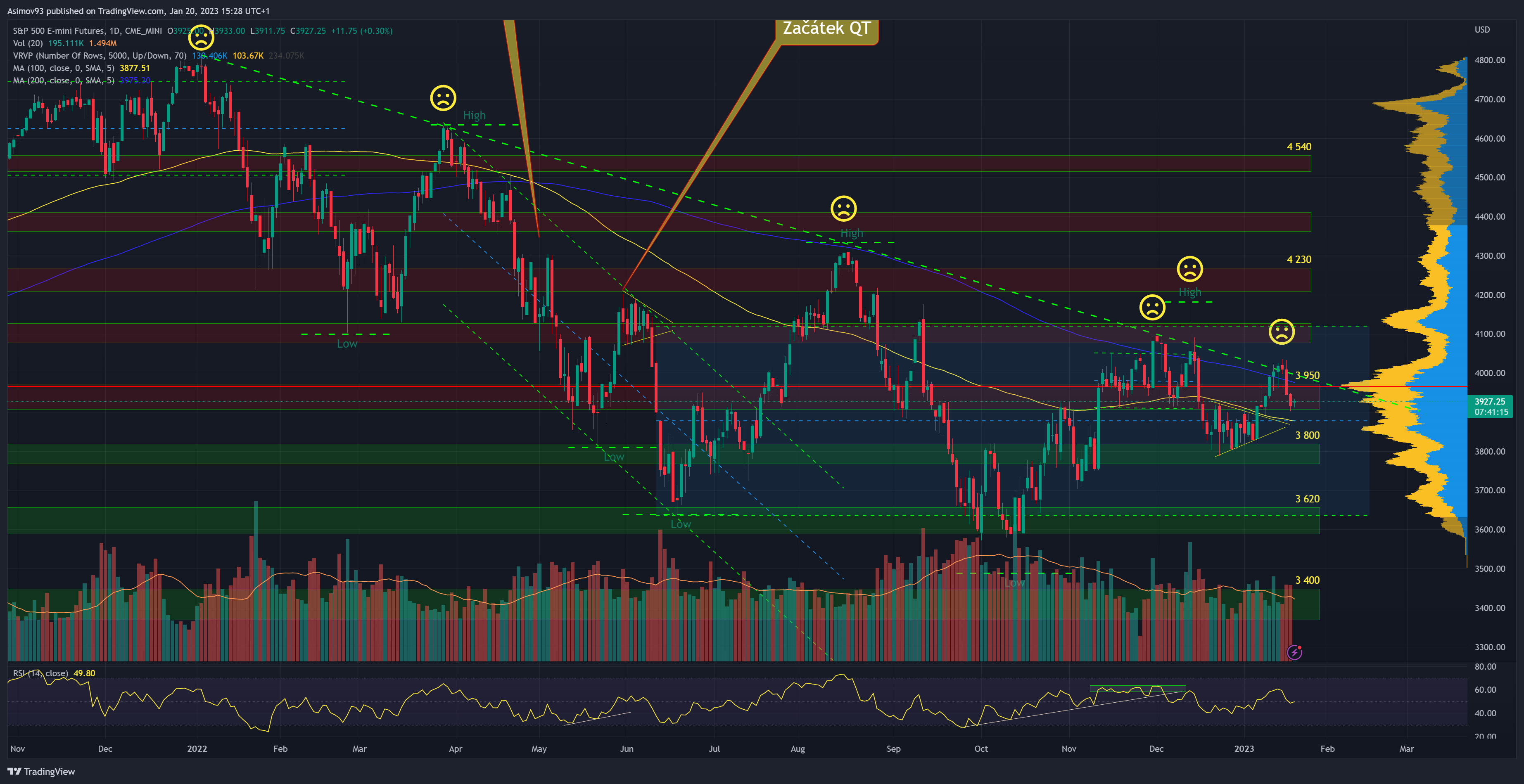Screen dimensions: 1524x784
Task: Select the MA 200 indicator legend
Action: pyautogui.click(x=64, y=81)
